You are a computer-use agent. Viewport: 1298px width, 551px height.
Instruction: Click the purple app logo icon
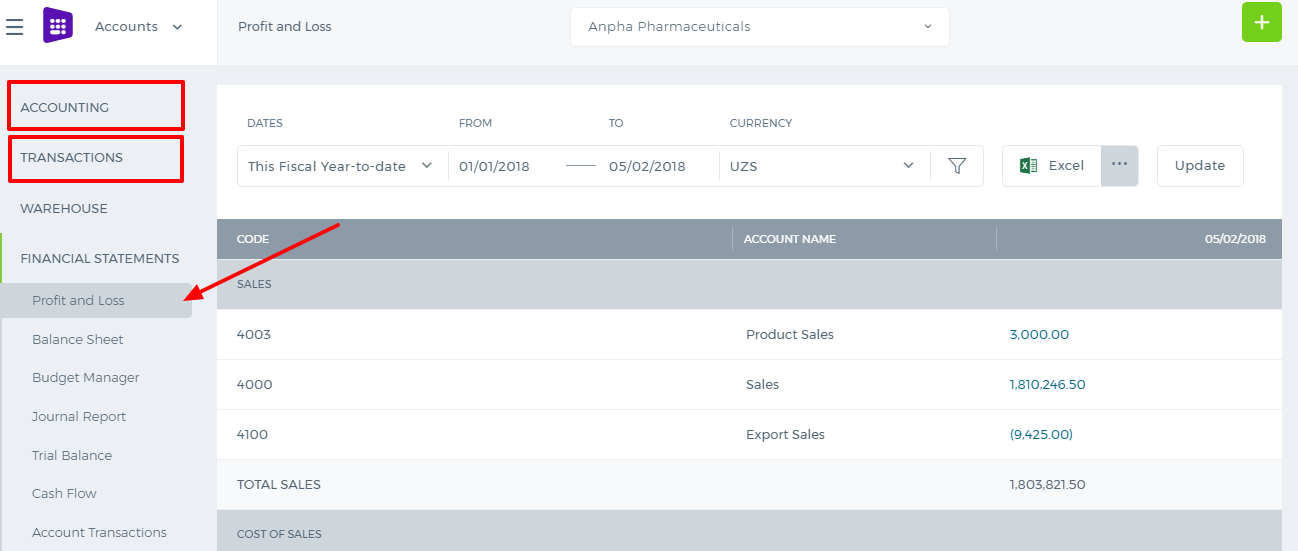click(58, 25)
